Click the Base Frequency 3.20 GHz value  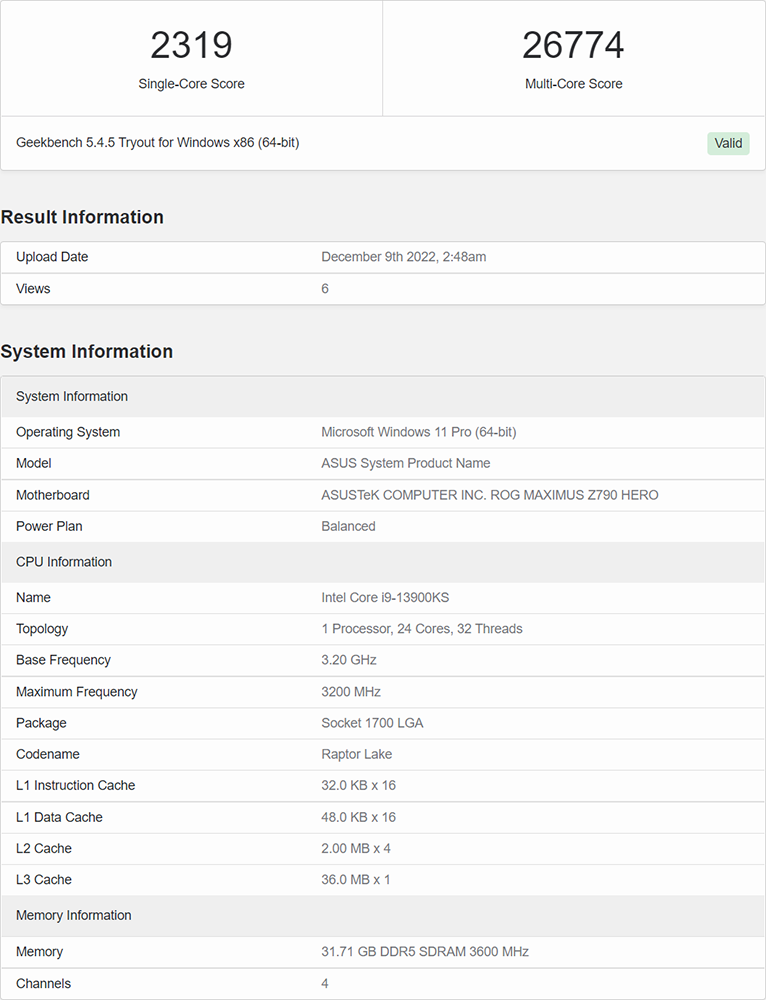tap(349, 660)
